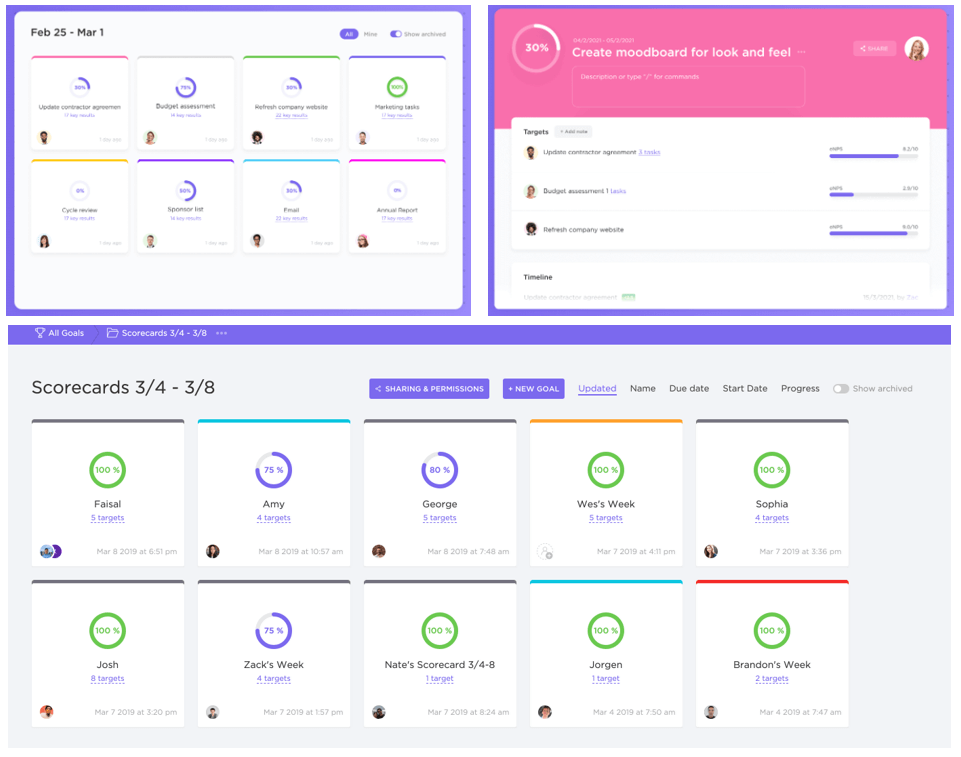The width and height of the screenshot is (961, 757).
Task: Click Sharing & Permissions button
Action: (429, 389)
